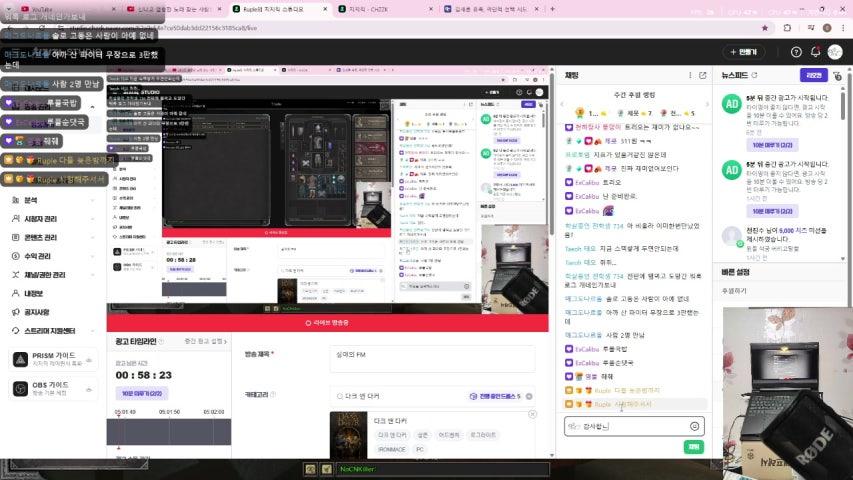Click the Rupie highlighted chat message in list

(x=634, y=404)
